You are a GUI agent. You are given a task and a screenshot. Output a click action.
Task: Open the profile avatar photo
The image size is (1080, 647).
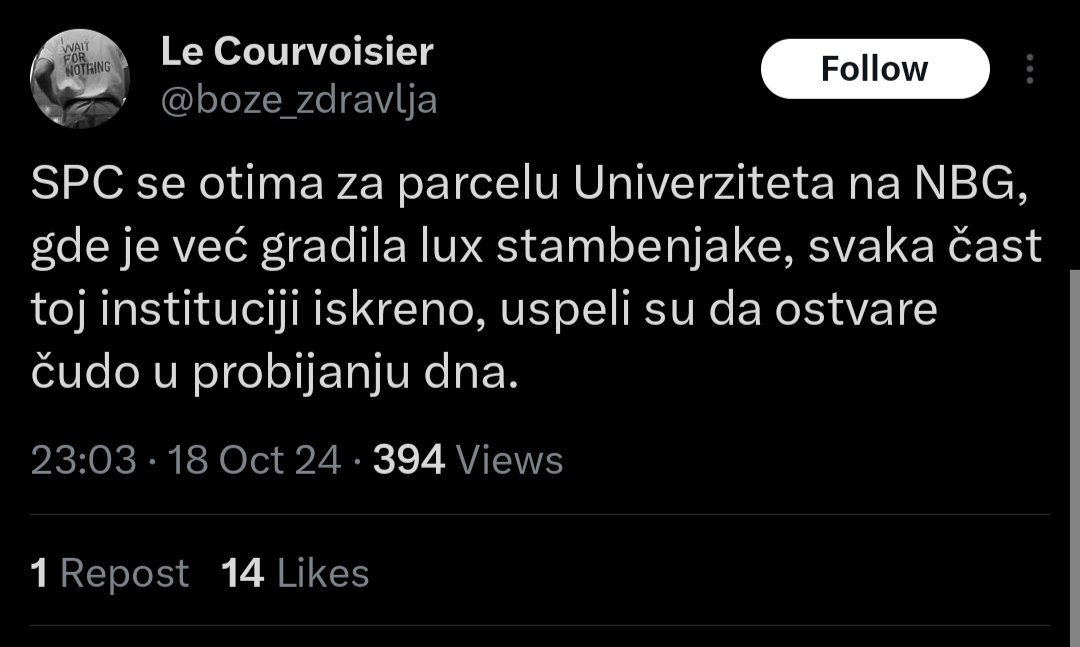point(79,79)
